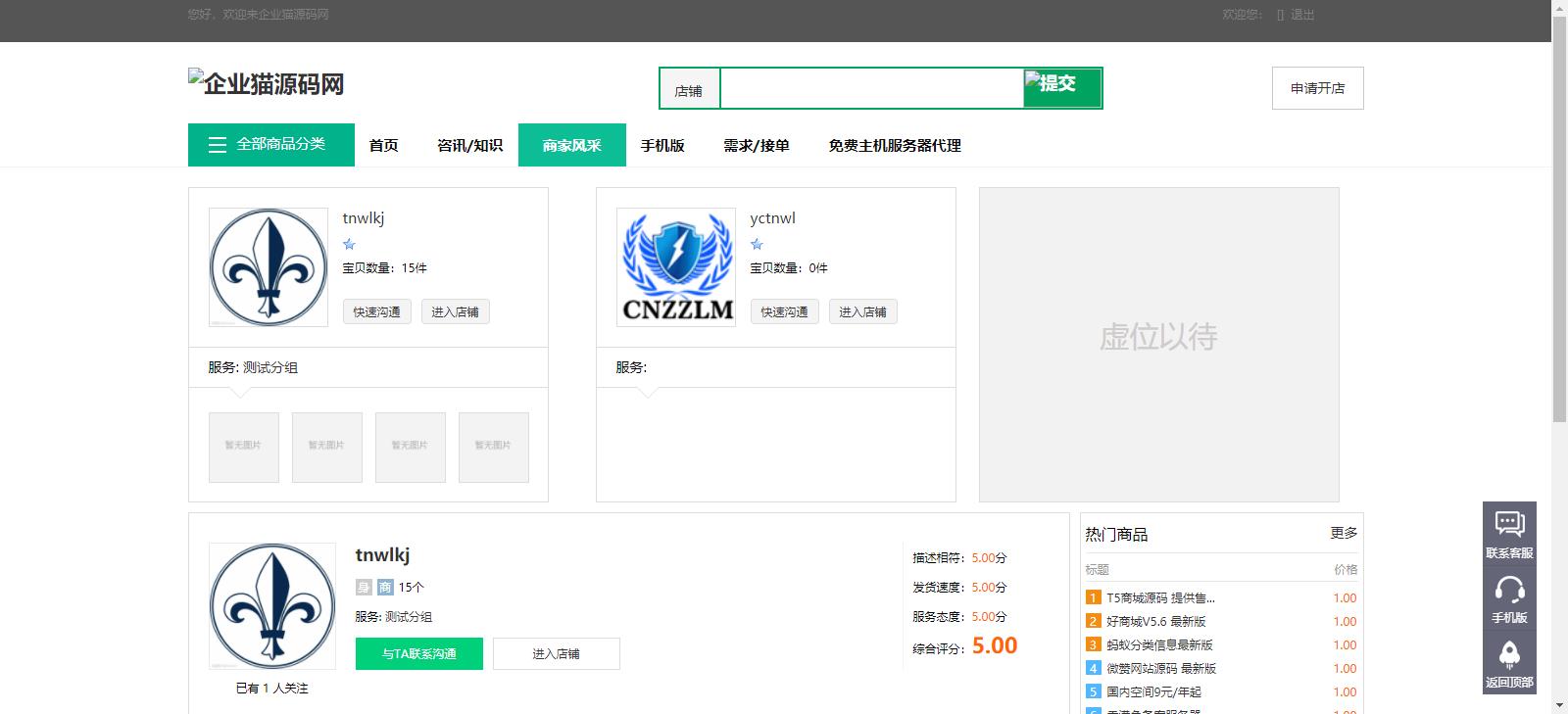The width and height of the screenshot is (1568, 714).
Task: Click the 联系客服 chat icon
Action: [1509, 525]
